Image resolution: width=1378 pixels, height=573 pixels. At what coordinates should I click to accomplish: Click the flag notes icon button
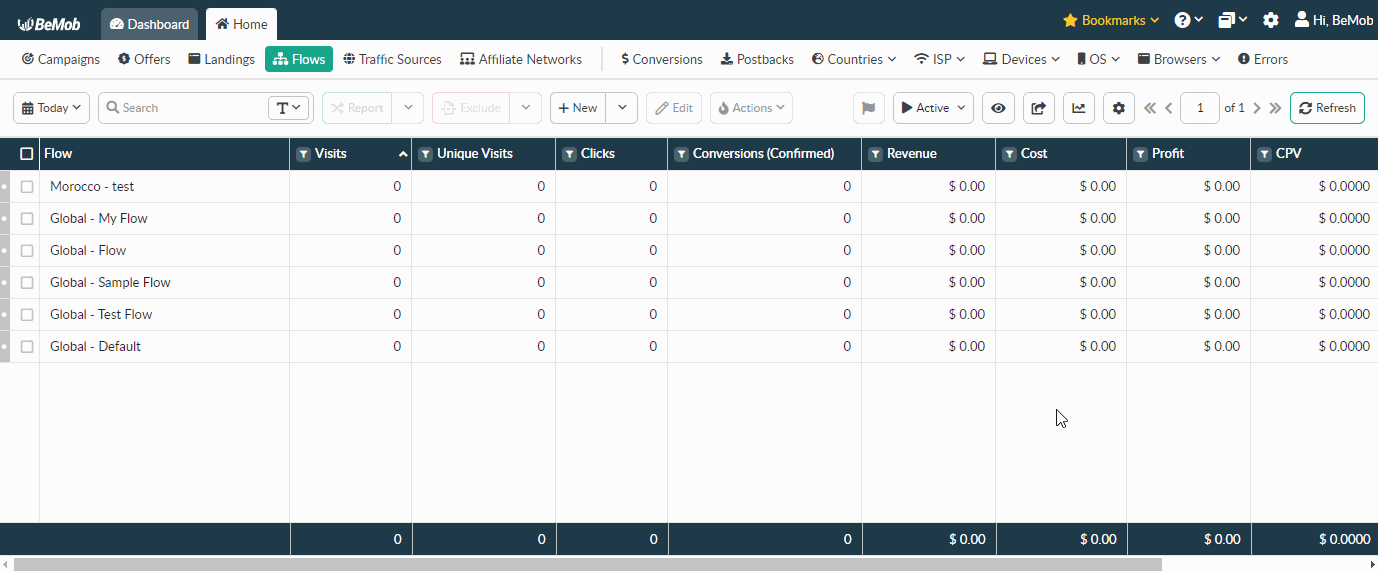click(x=869, y=108)
